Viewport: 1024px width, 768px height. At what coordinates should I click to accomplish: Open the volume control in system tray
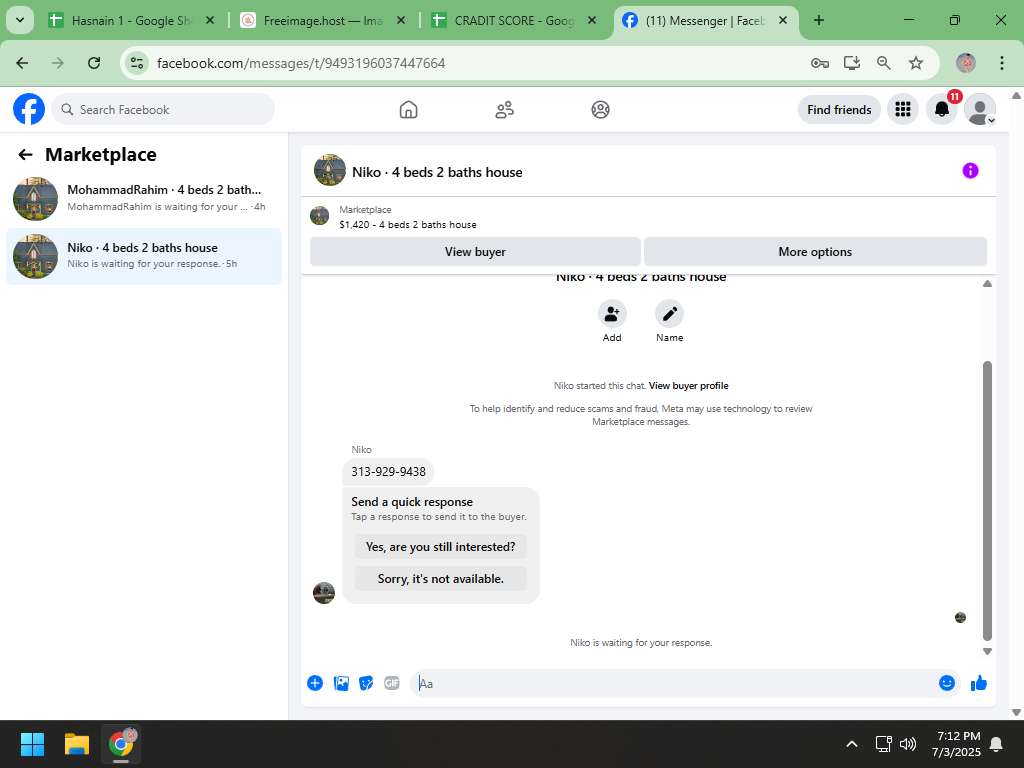tap(908, 744)
